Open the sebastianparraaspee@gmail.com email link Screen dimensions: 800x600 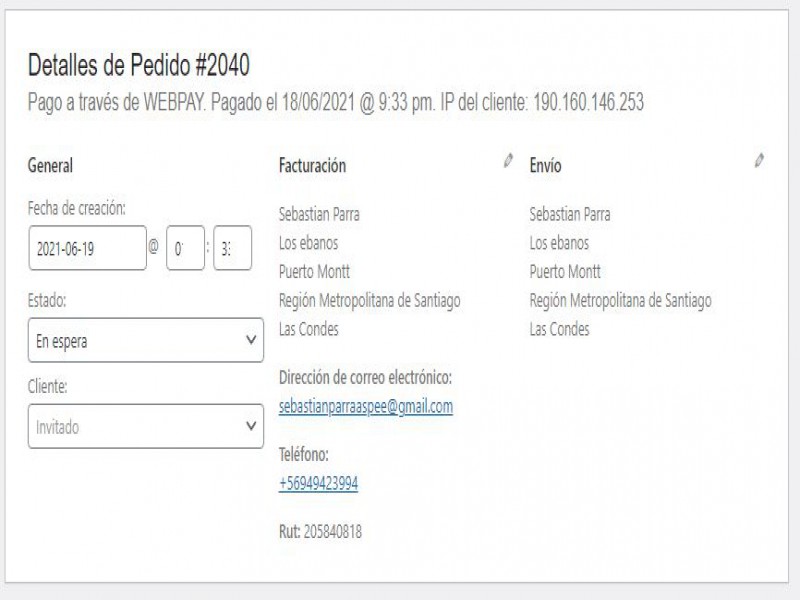click(x=365, y=407)
